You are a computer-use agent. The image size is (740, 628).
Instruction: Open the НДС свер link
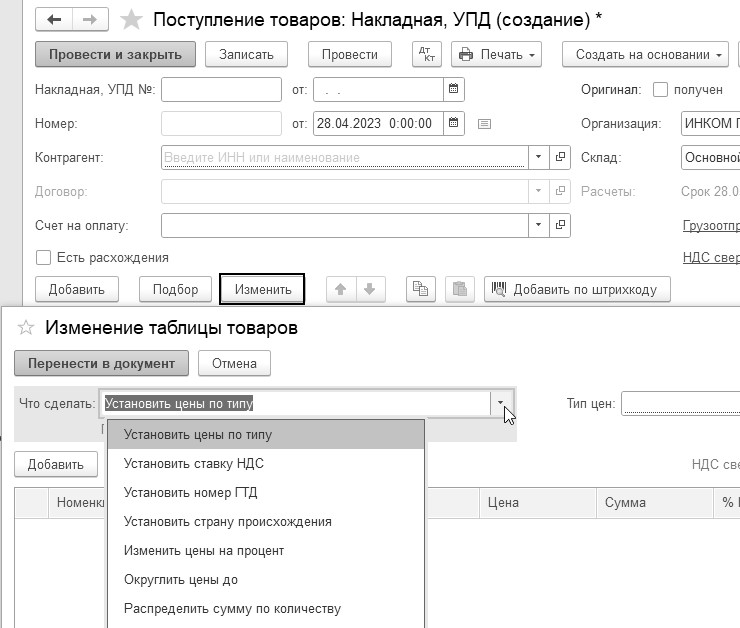coord(711,258)
